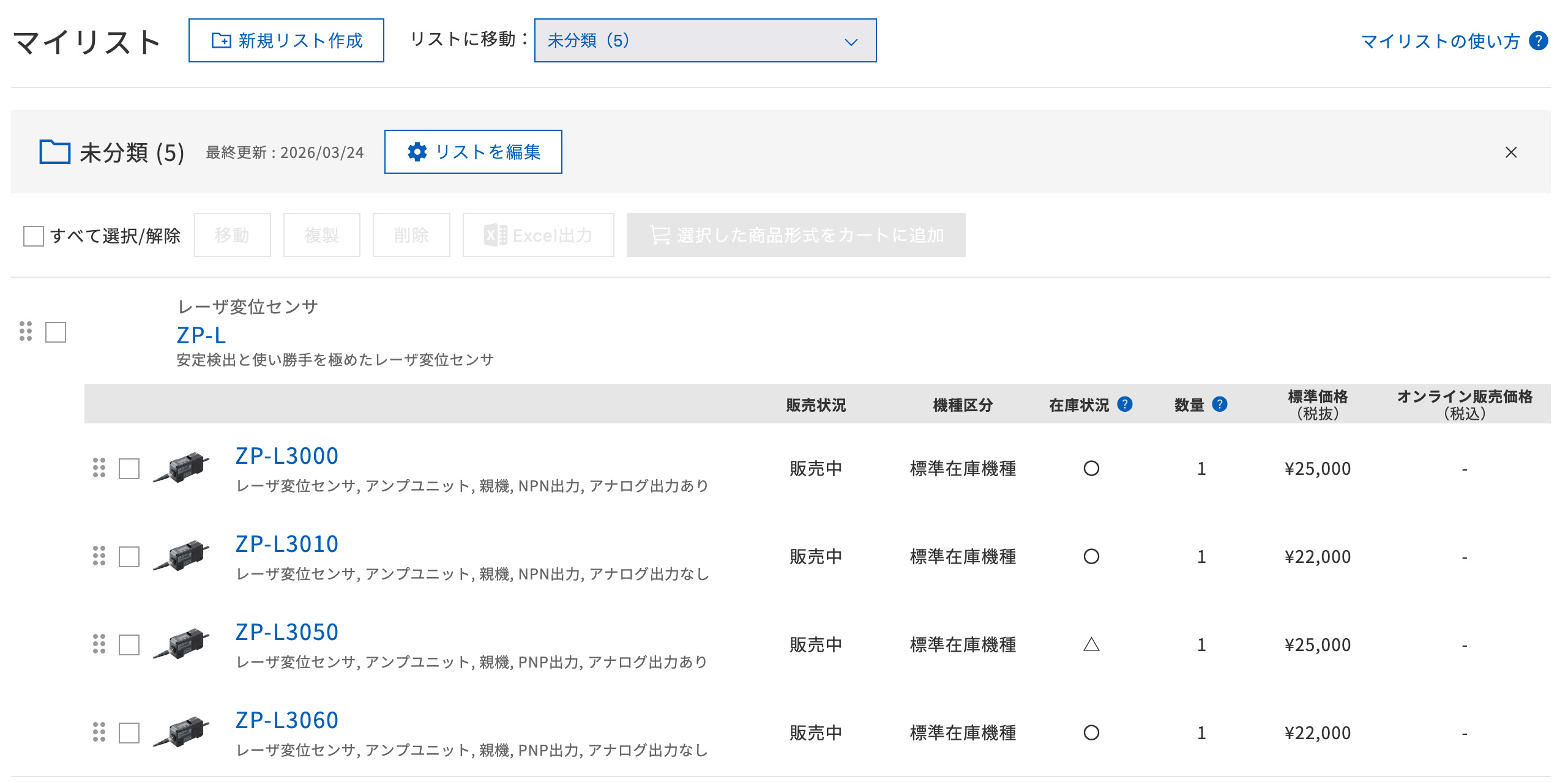Click the Excel出力 button
This screenshot has width=1568, height=782.
[x=538, y=235]
